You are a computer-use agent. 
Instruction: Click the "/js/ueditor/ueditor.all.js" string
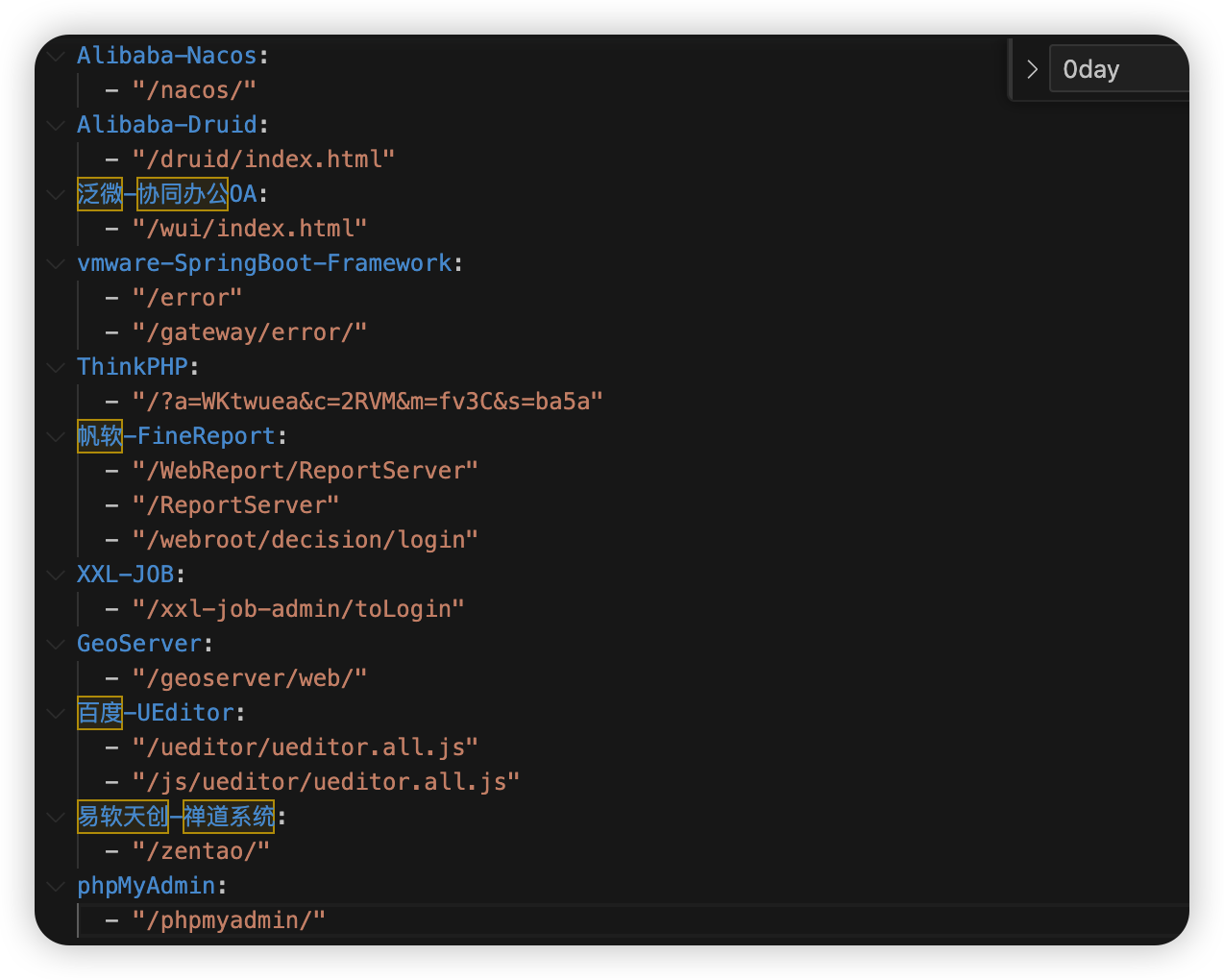pyautogui.click(x=327, y=782)
